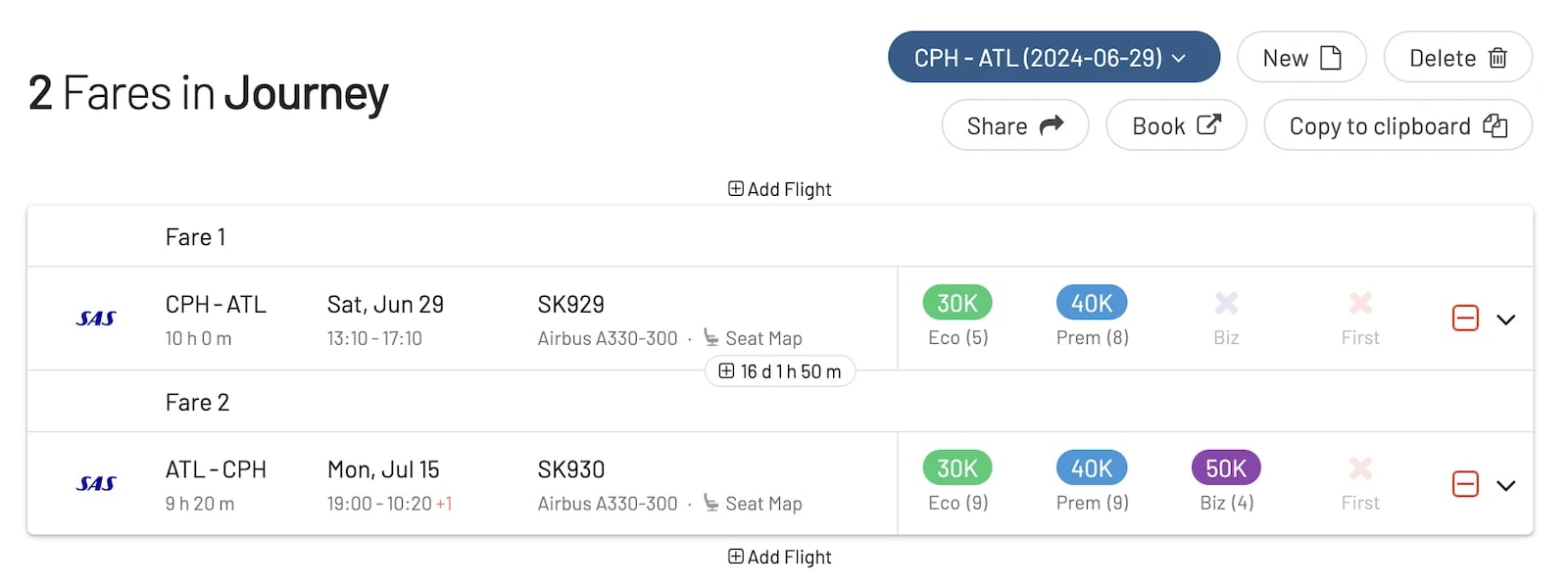The height and width of the screenshot is (588, 1568).
Task: Click unavailable Biz X icon for SK929
Action: click(1226, 303)
